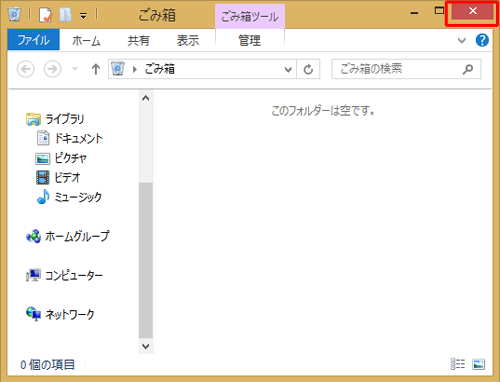Screen dimensions: 500x382
Task: Maximize the ごみ箱 window
Action: click(x=439, y=11)
